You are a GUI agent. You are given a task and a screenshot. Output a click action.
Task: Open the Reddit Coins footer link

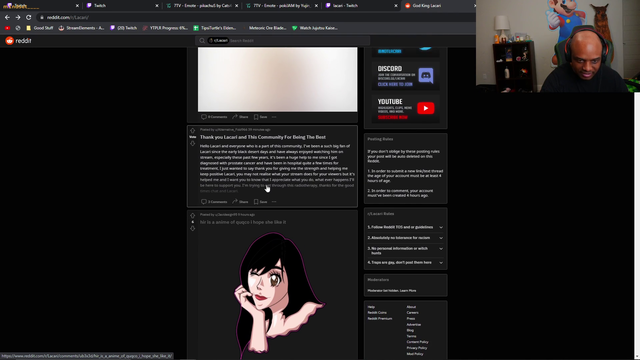pyautogui.click(x=377, y=313)
